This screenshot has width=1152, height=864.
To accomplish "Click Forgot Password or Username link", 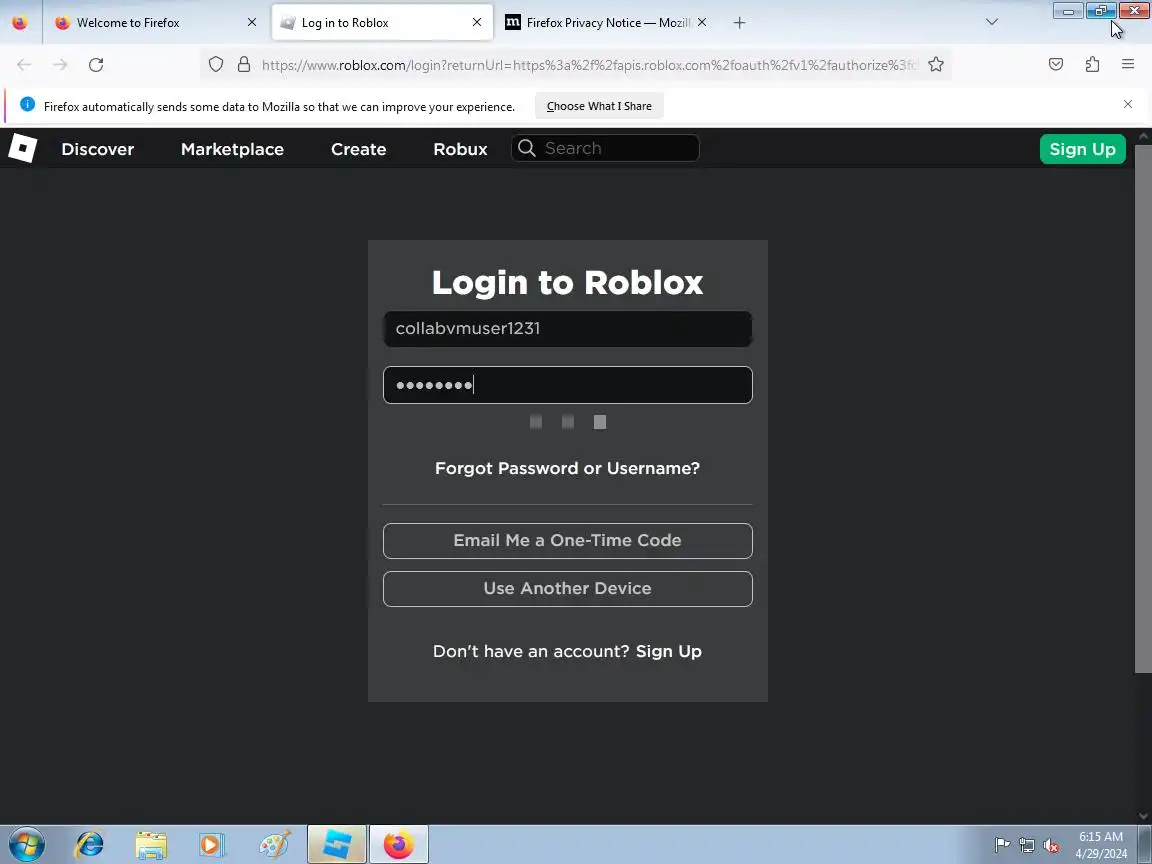I will point(567,468).
